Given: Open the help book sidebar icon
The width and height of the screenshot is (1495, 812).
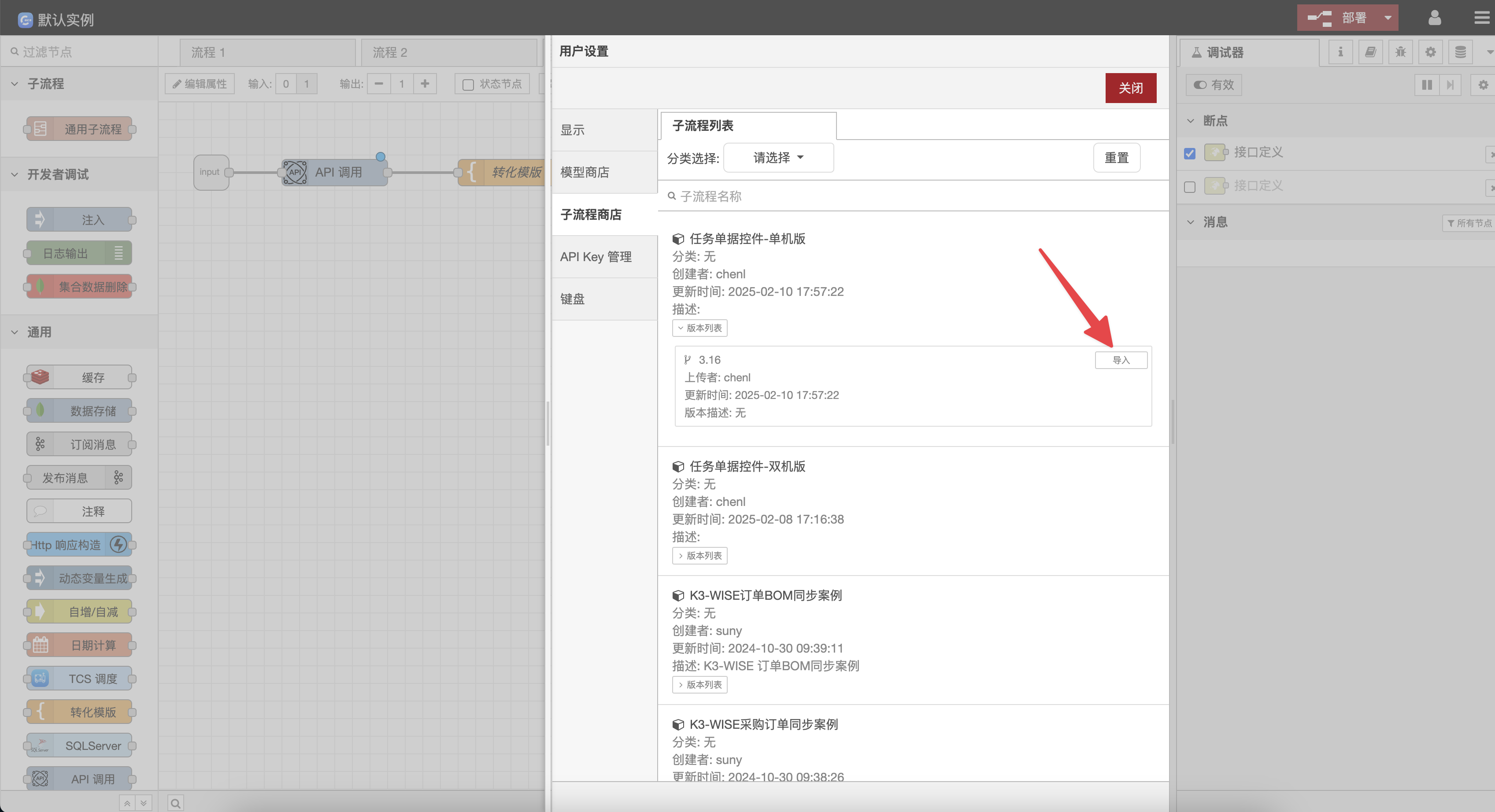Looking at the screenshot, I should 1370,52.
